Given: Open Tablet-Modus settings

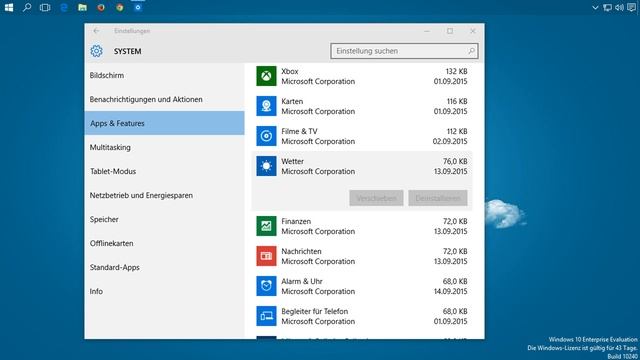Looking at the screenshot, I should [x=164, y=171].
